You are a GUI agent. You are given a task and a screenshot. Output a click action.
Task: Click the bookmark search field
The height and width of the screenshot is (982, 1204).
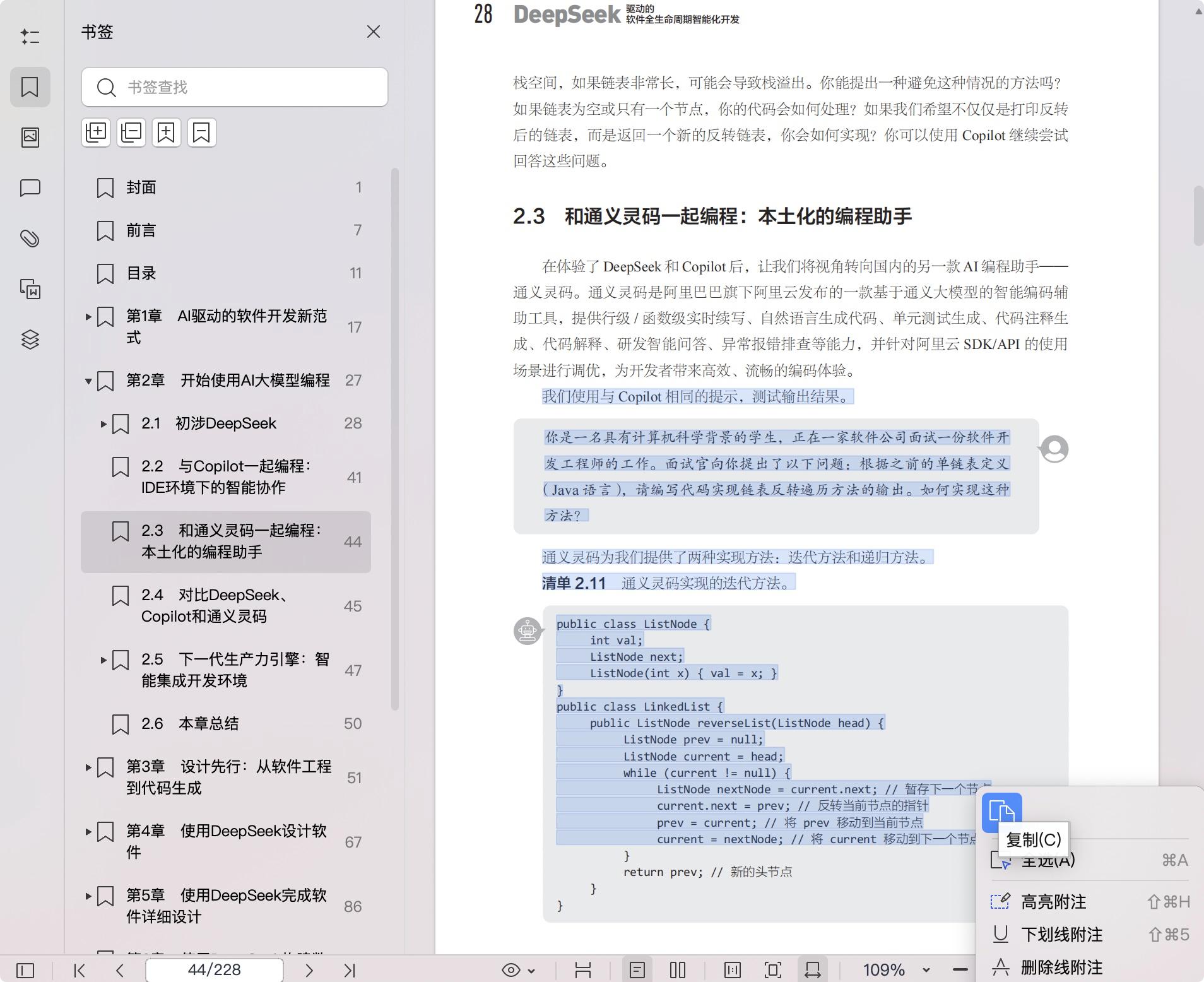pos(235,87)
